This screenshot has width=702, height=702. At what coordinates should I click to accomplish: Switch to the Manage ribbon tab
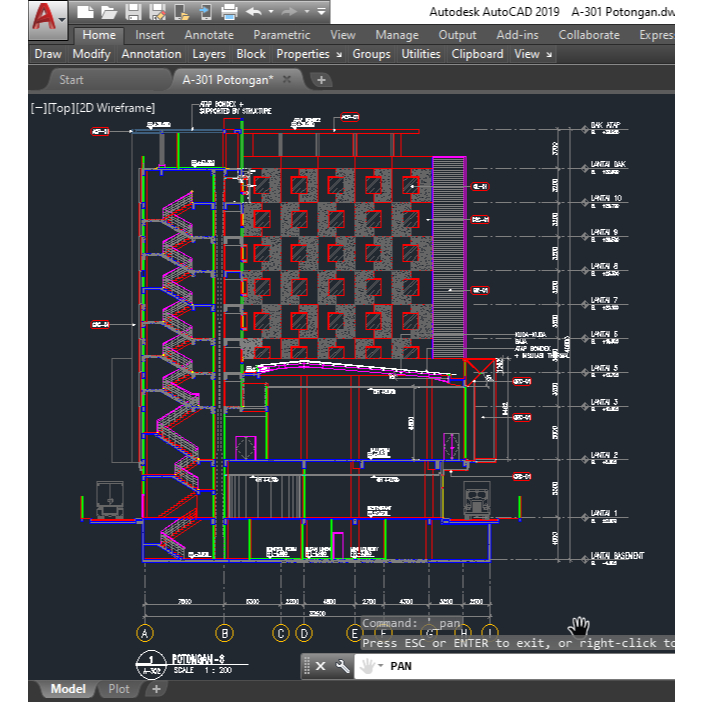(397, 35)
